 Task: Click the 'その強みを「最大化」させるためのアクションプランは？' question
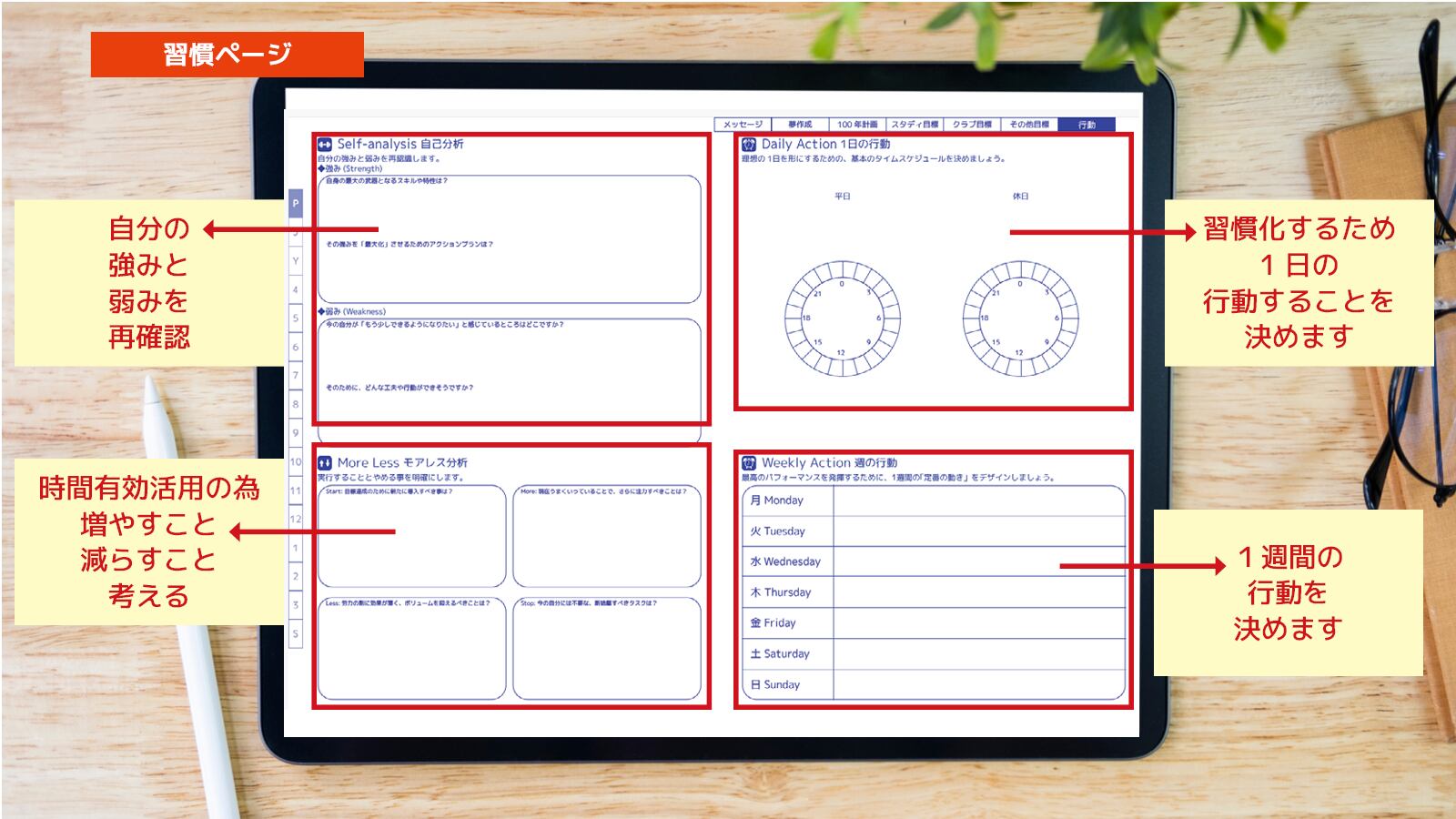click(x=409, y=244)
